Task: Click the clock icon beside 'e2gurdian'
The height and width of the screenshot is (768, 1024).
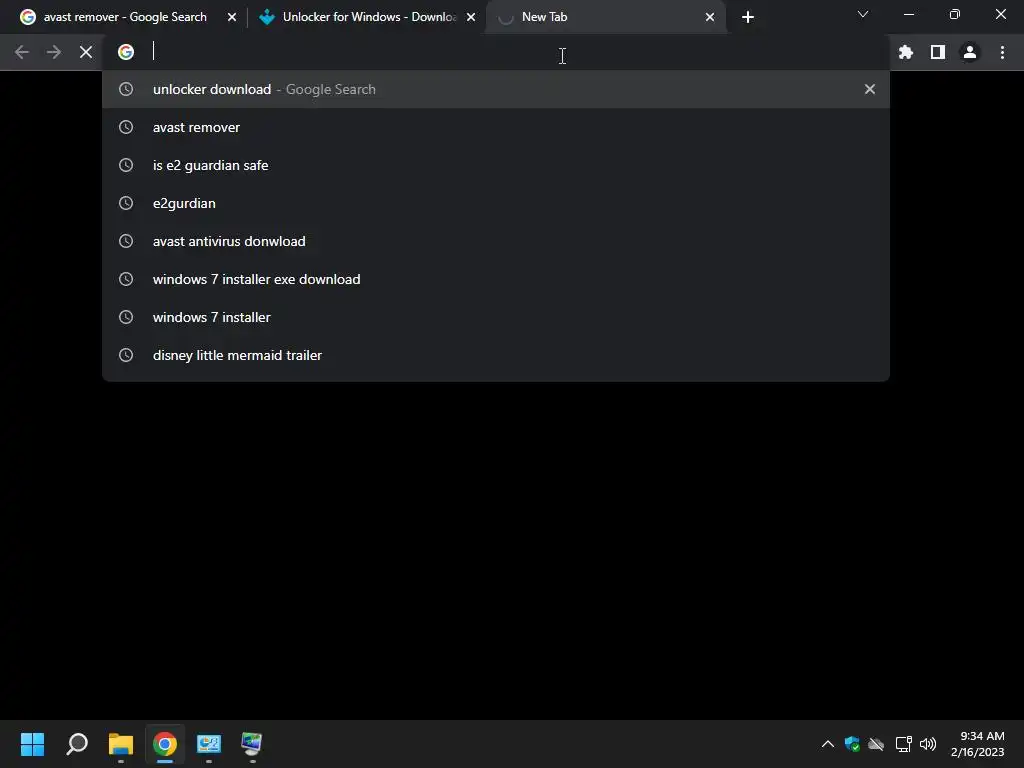Action: 126,203
